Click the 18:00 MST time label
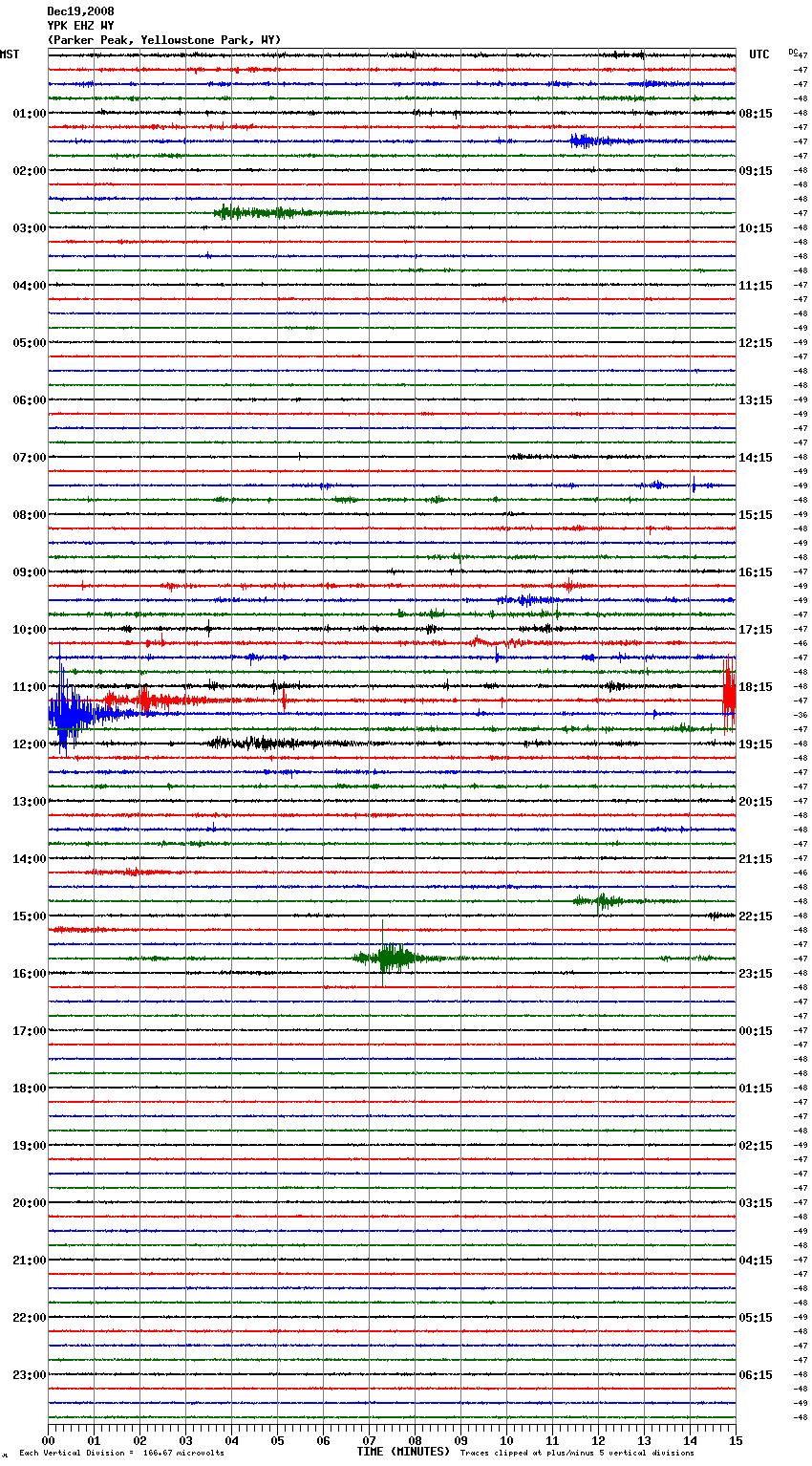 click(x=30, y=1089)
